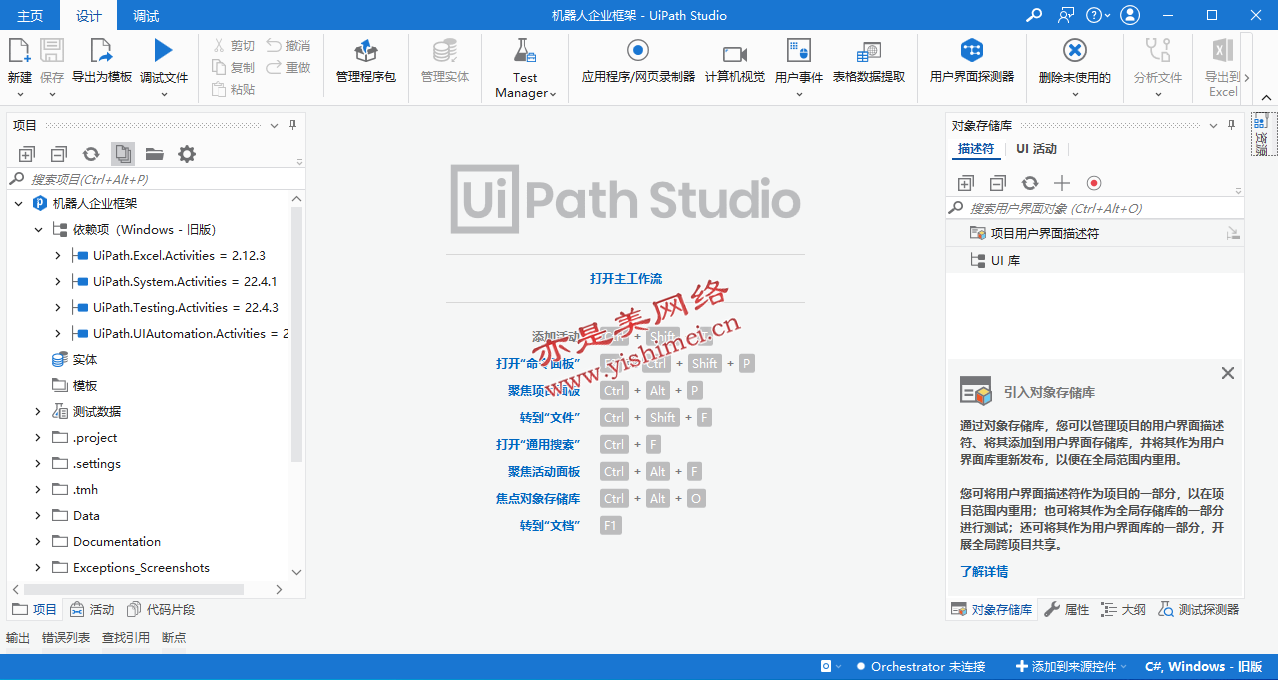The width and height of the screenshot is (1278, 680).
Task: Expand the Data folder
Action: [38, 515]
